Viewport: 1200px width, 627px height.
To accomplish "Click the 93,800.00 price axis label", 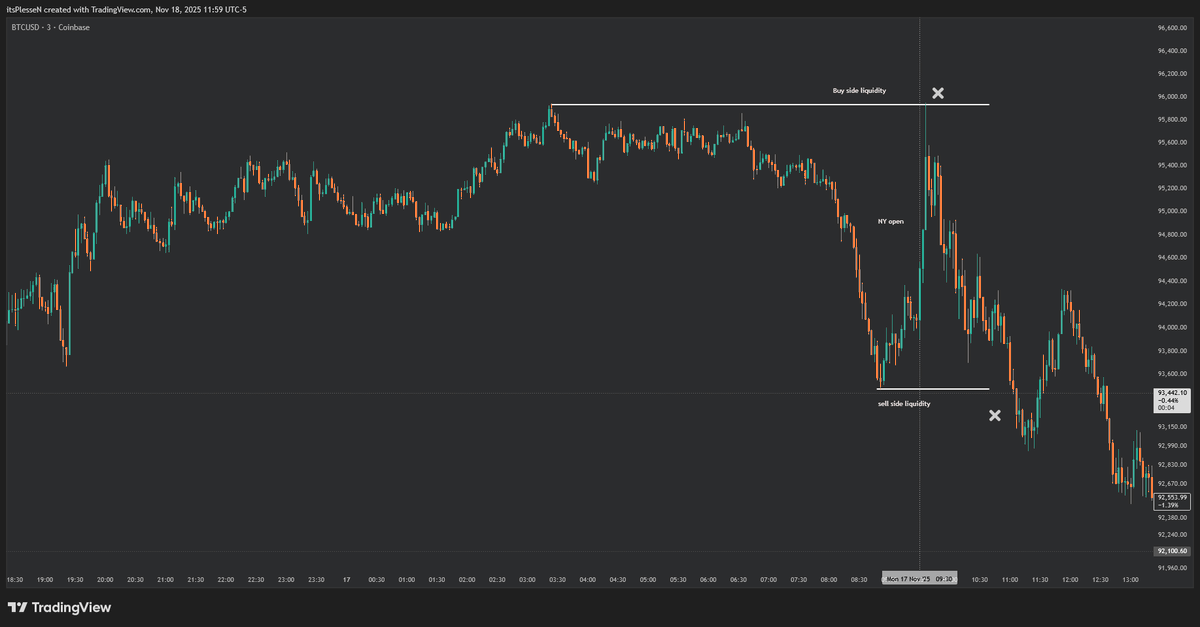I will click(x=1173, y=351).
